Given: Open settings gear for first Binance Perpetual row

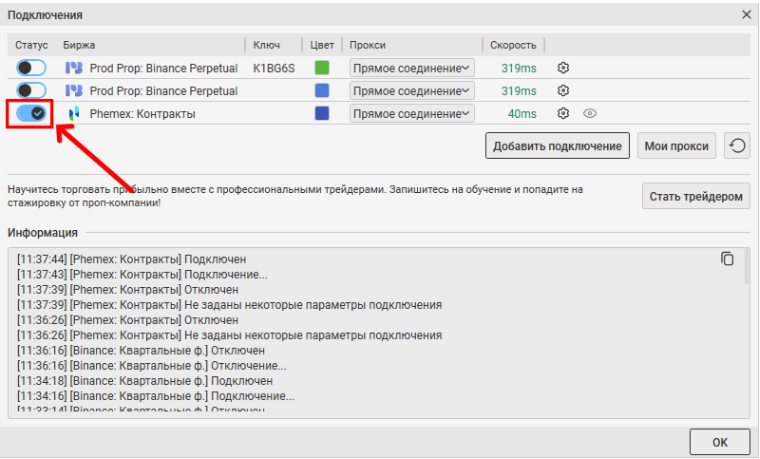Looking at the screenshot, I should coord(564,68).
